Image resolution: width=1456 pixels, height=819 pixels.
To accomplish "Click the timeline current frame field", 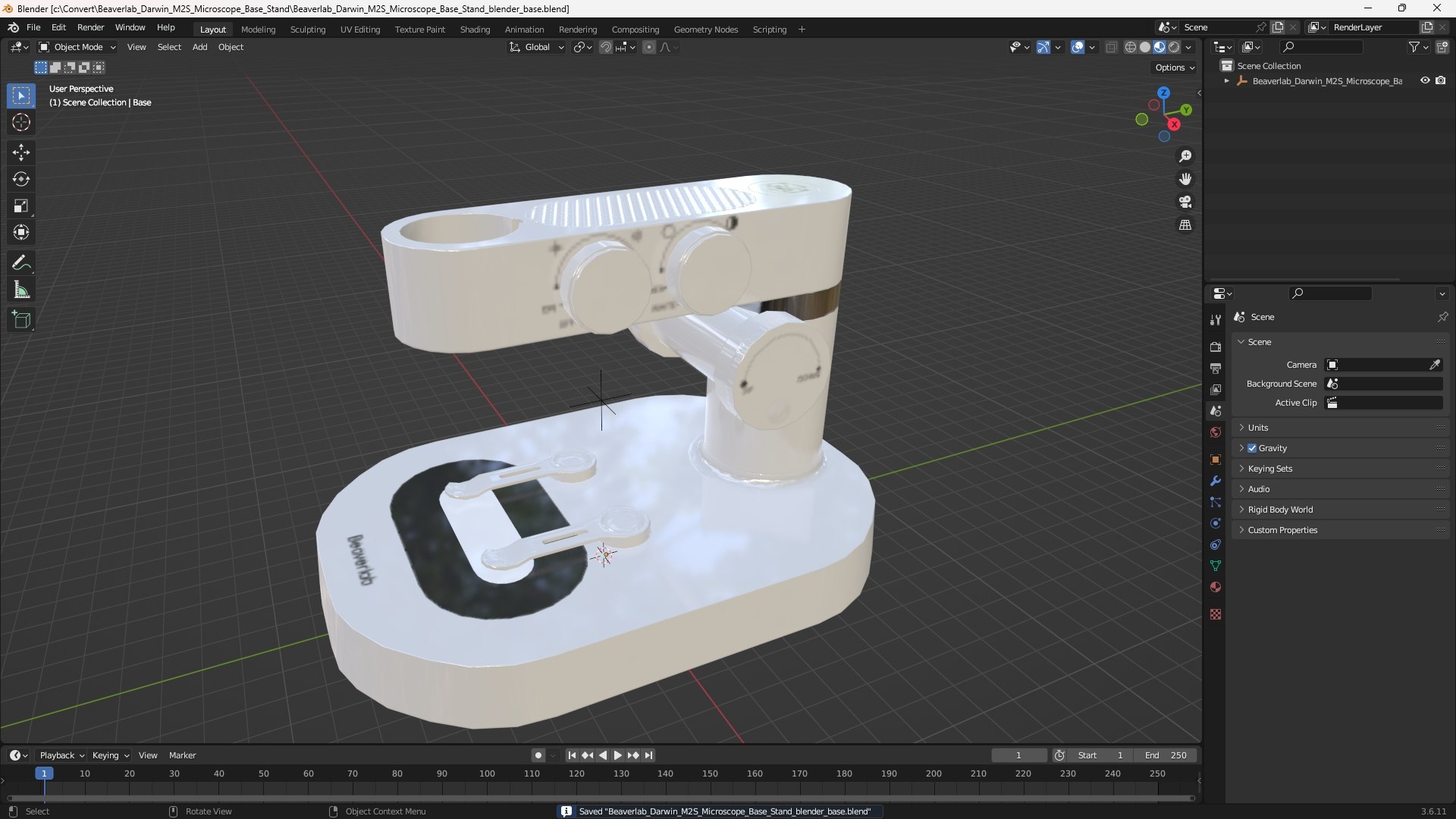I will [1018, 755].
